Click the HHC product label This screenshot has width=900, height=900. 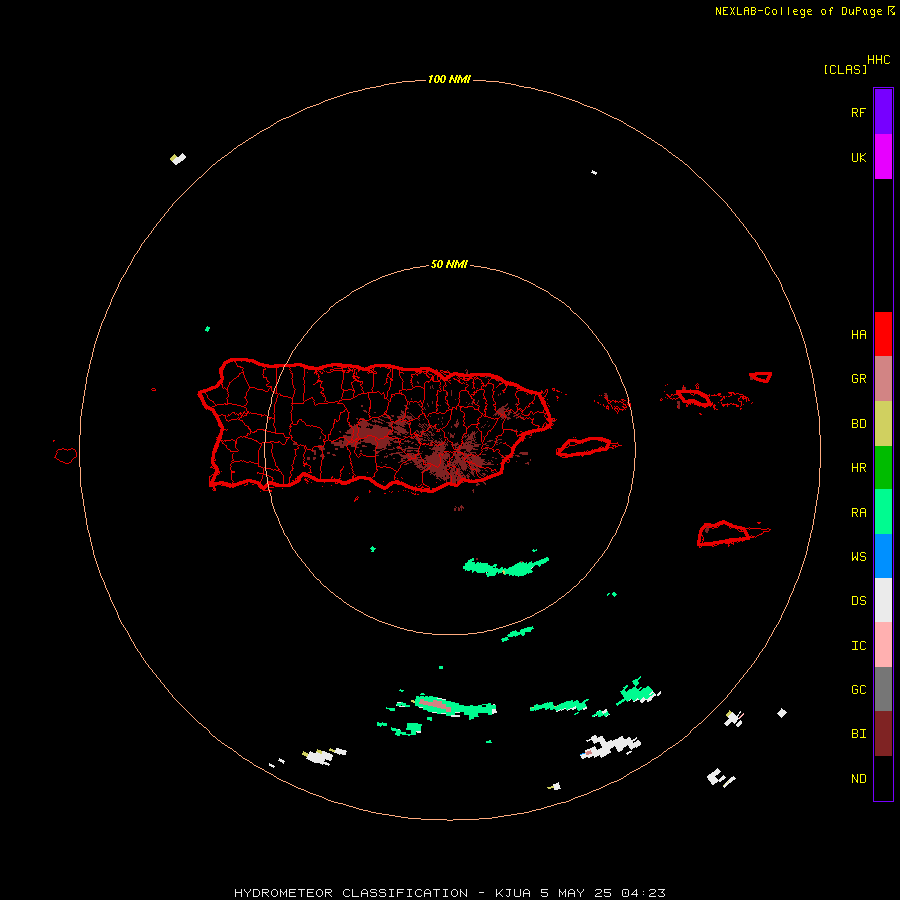pyautogui.click(x=879, y=60)
